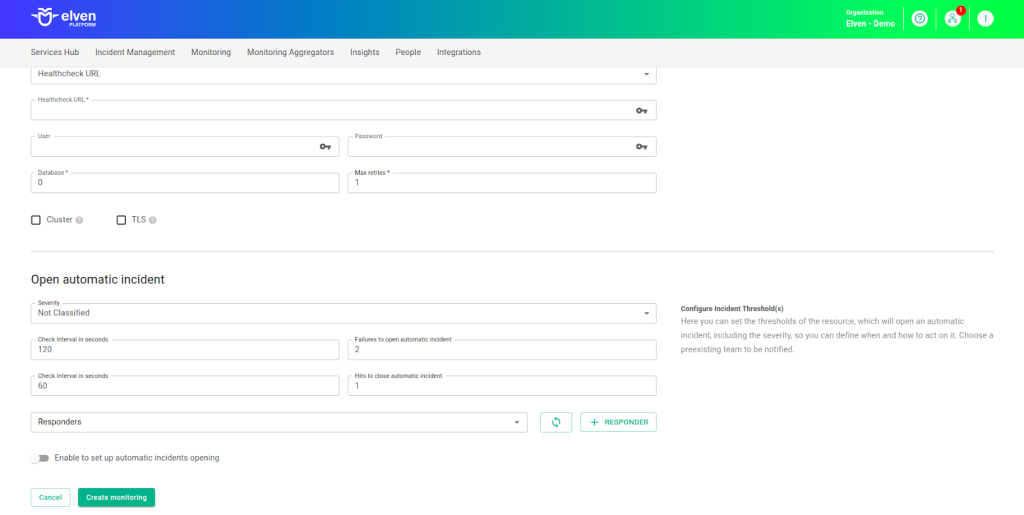This screenshot has height=515, width=1024.
Task: Click the key icon in User field
Action: click(x=325, y=147)
